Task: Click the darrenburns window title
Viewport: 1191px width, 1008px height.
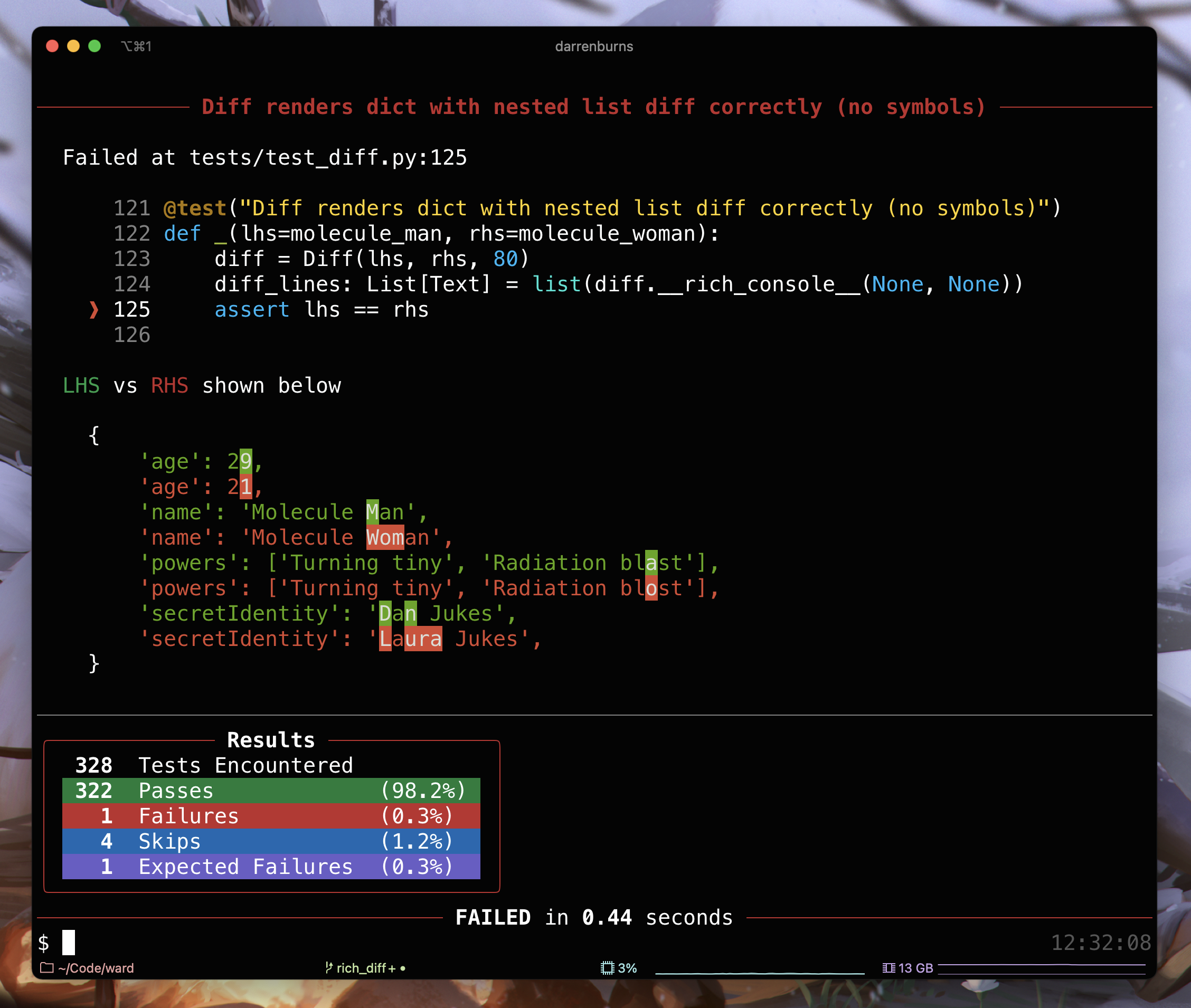Action: point(594,47)
